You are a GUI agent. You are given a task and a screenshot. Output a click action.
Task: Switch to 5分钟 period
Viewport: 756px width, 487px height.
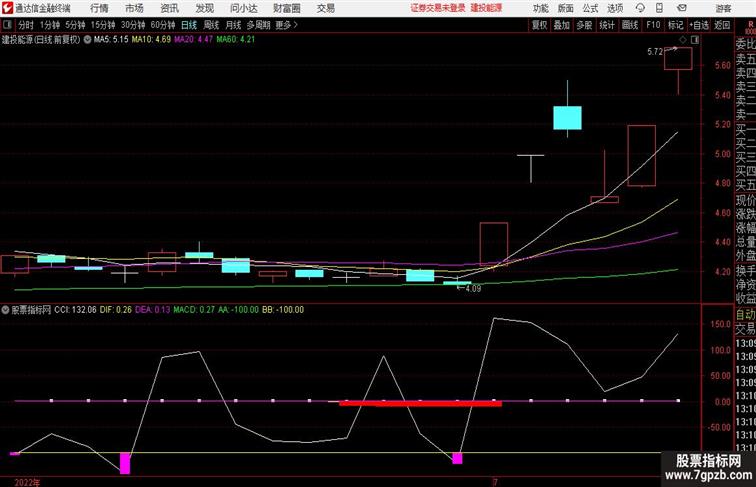(x=75, y=25)
